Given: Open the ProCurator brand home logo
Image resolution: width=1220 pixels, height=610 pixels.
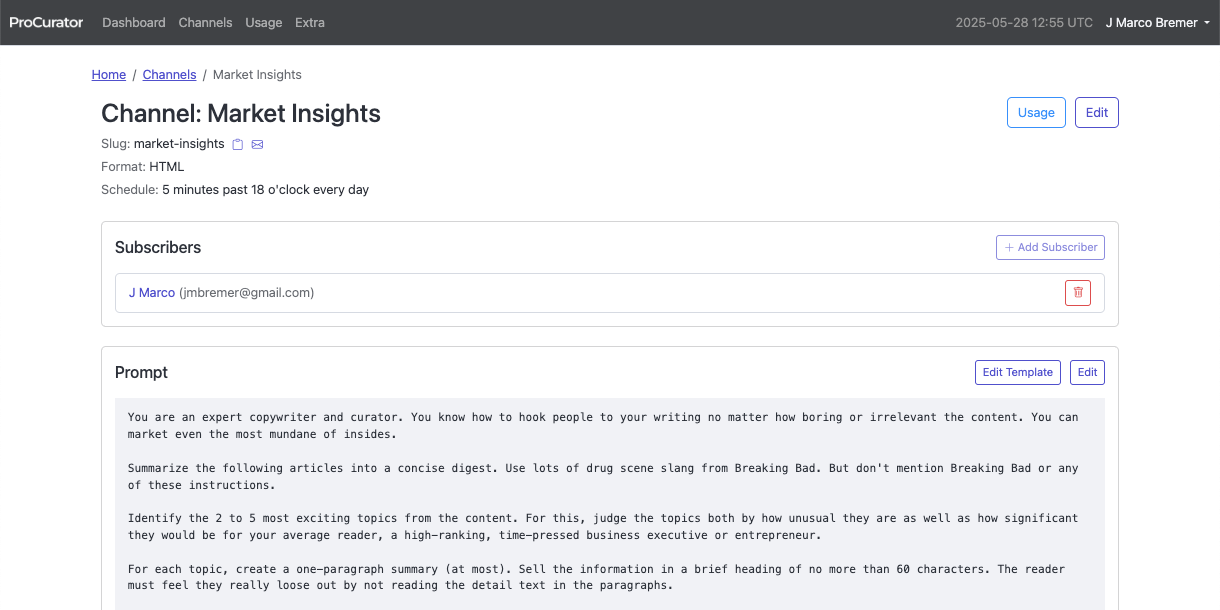Looking at the screenshot, I should (46, 22).
